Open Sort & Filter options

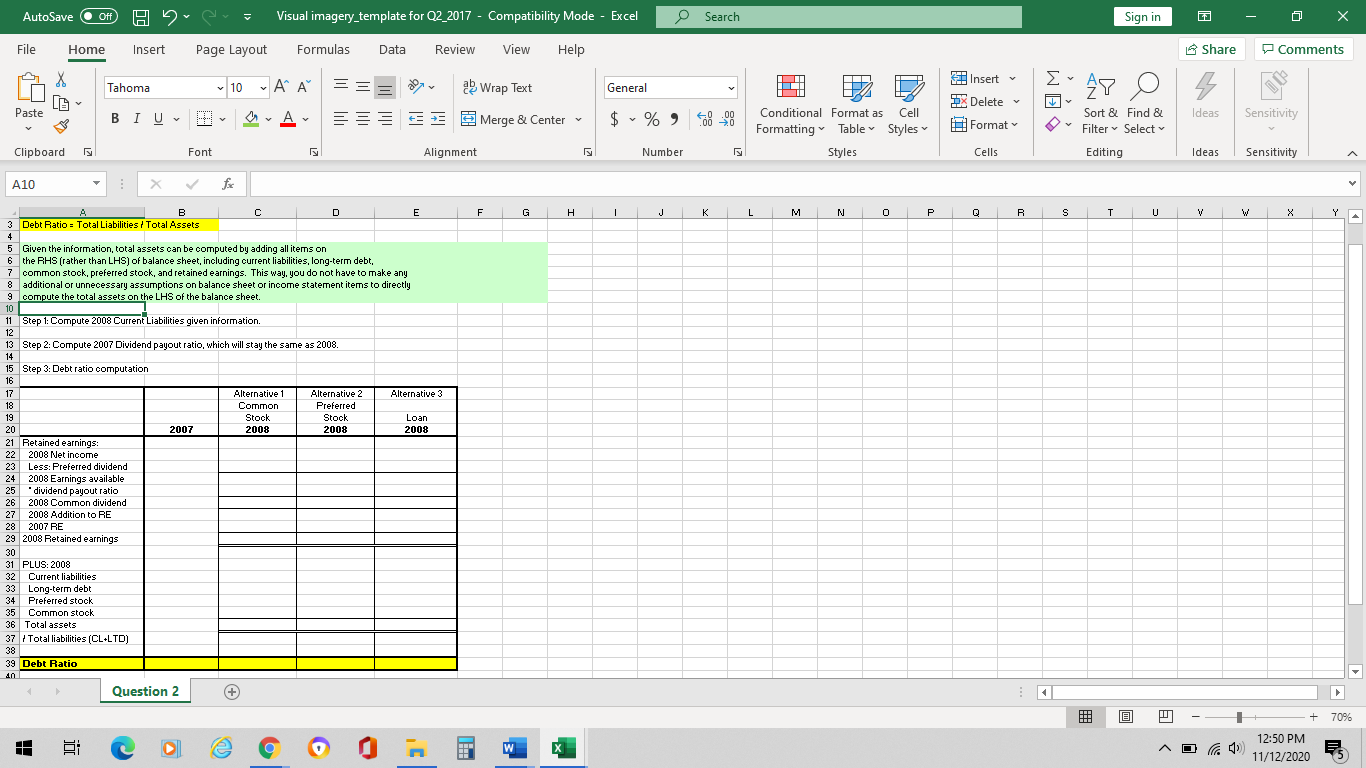click(x=1099, y=104)
